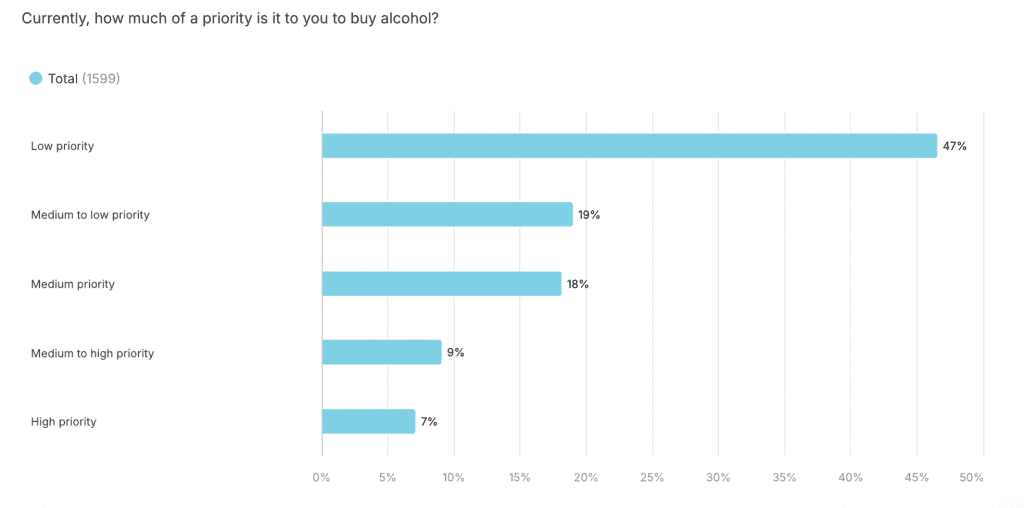Select the Medium to low priority label
1024x508 pixels.
pos(90,215)
